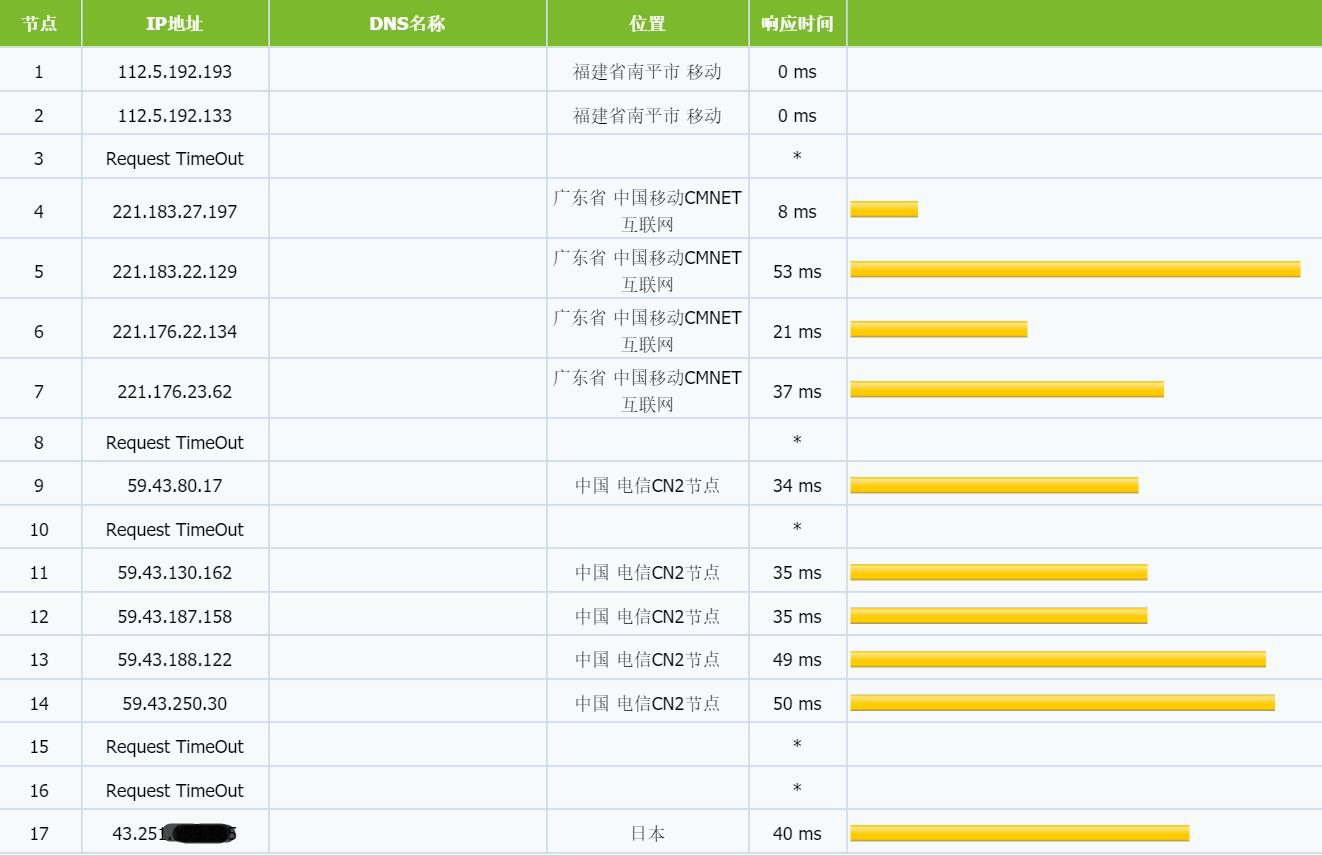Click the yellow latency bar for node 14

coord(1063,702)
